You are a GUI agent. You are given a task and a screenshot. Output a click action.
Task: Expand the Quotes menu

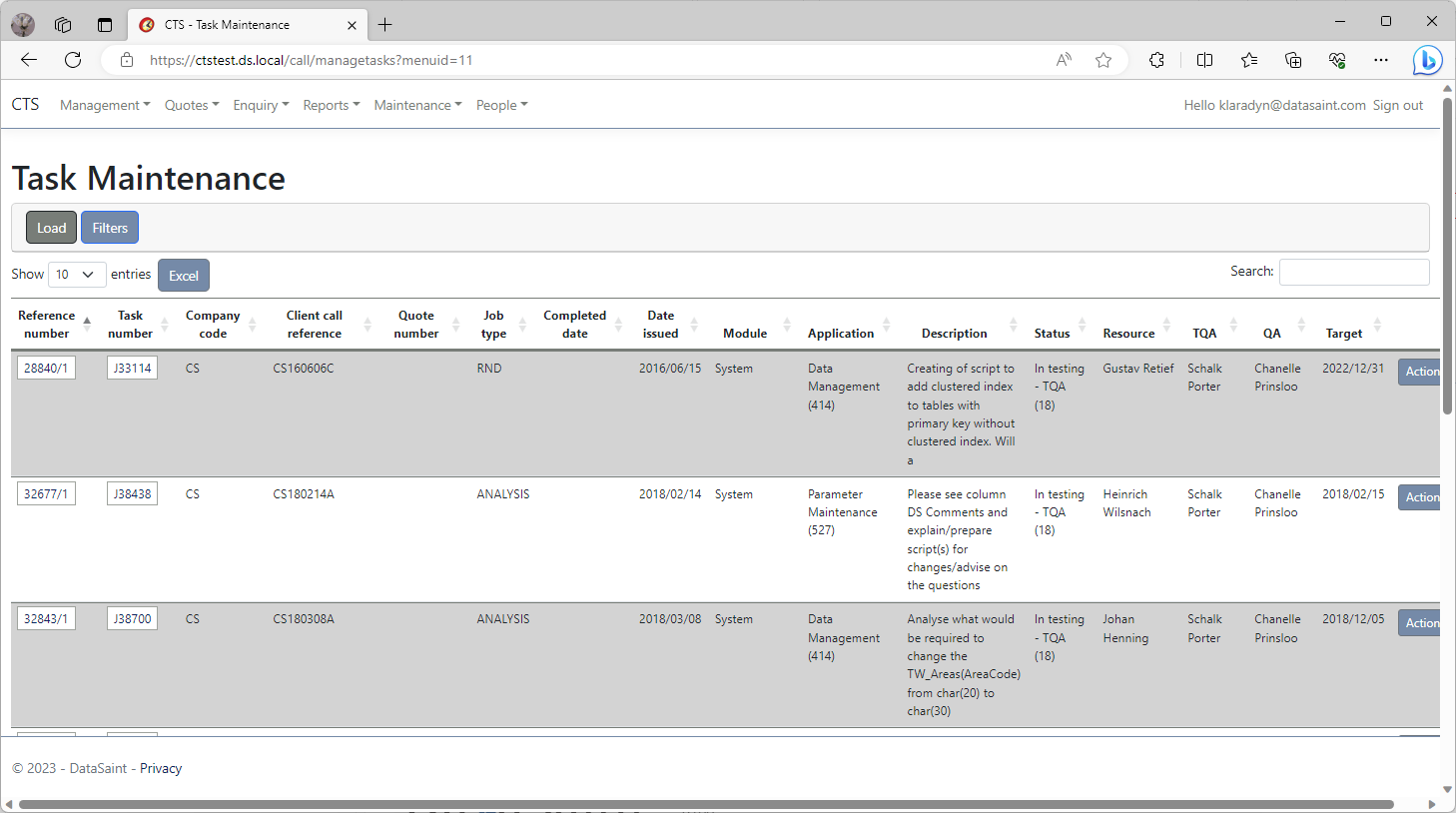(x=192, y=105)
